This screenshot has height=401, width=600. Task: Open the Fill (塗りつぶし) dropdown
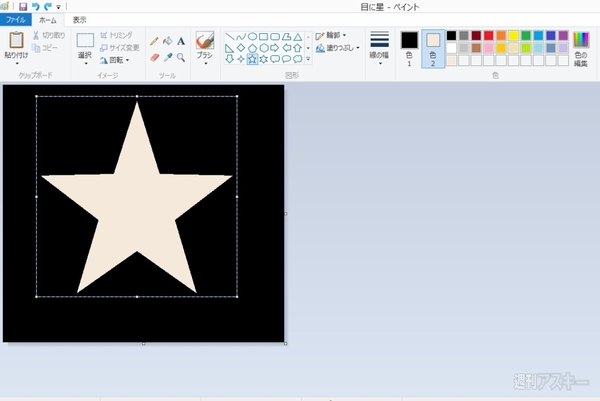[335, 47]
